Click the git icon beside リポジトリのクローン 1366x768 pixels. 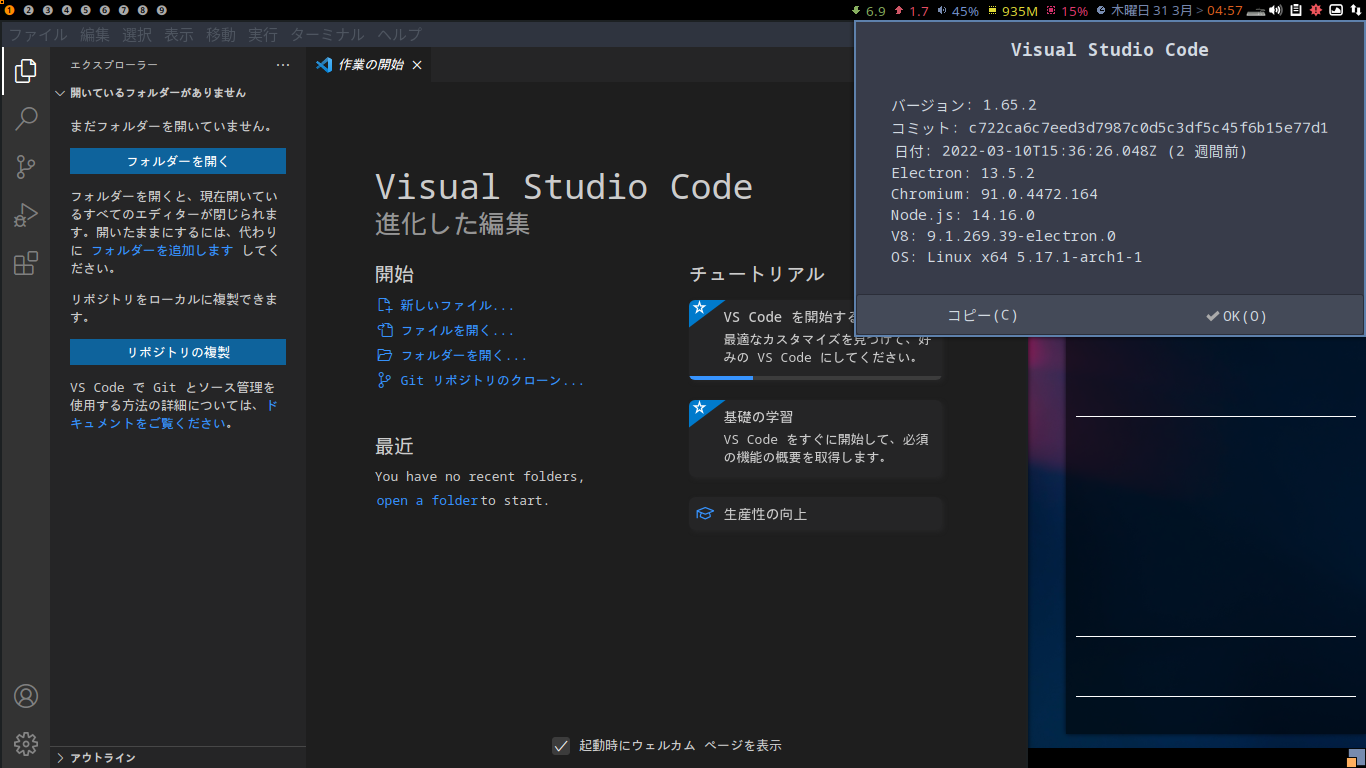point(384,380)
